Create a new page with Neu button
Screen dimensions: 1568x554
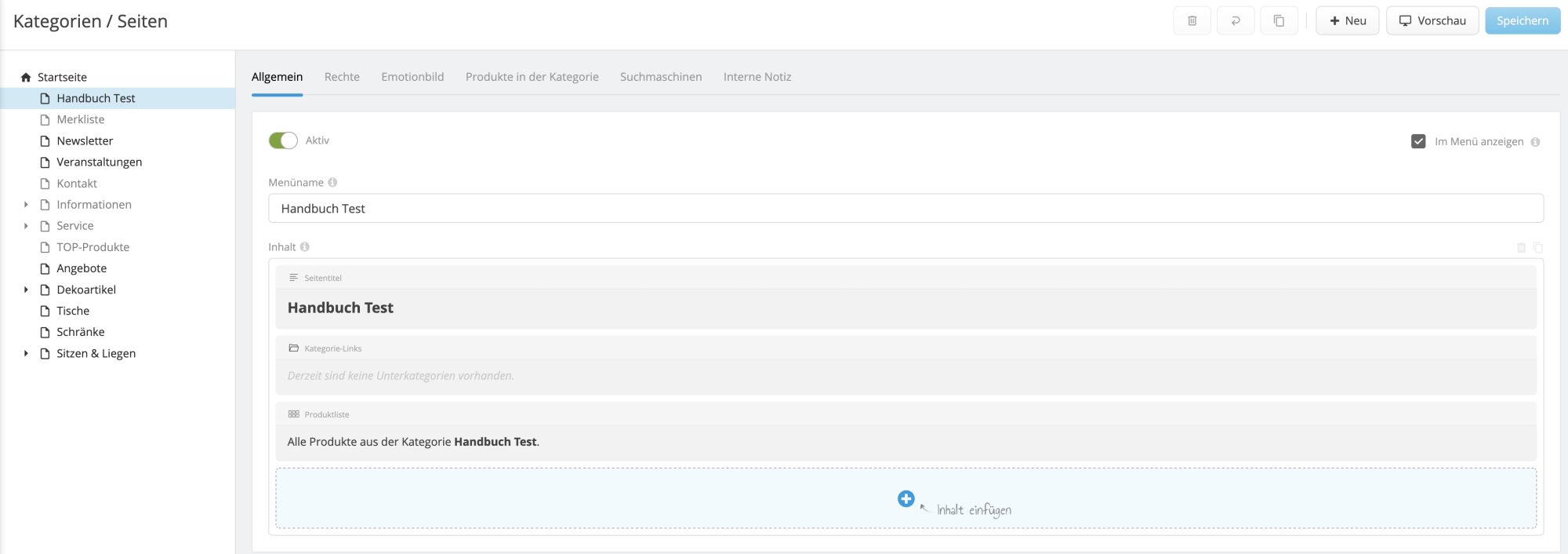1347,21
